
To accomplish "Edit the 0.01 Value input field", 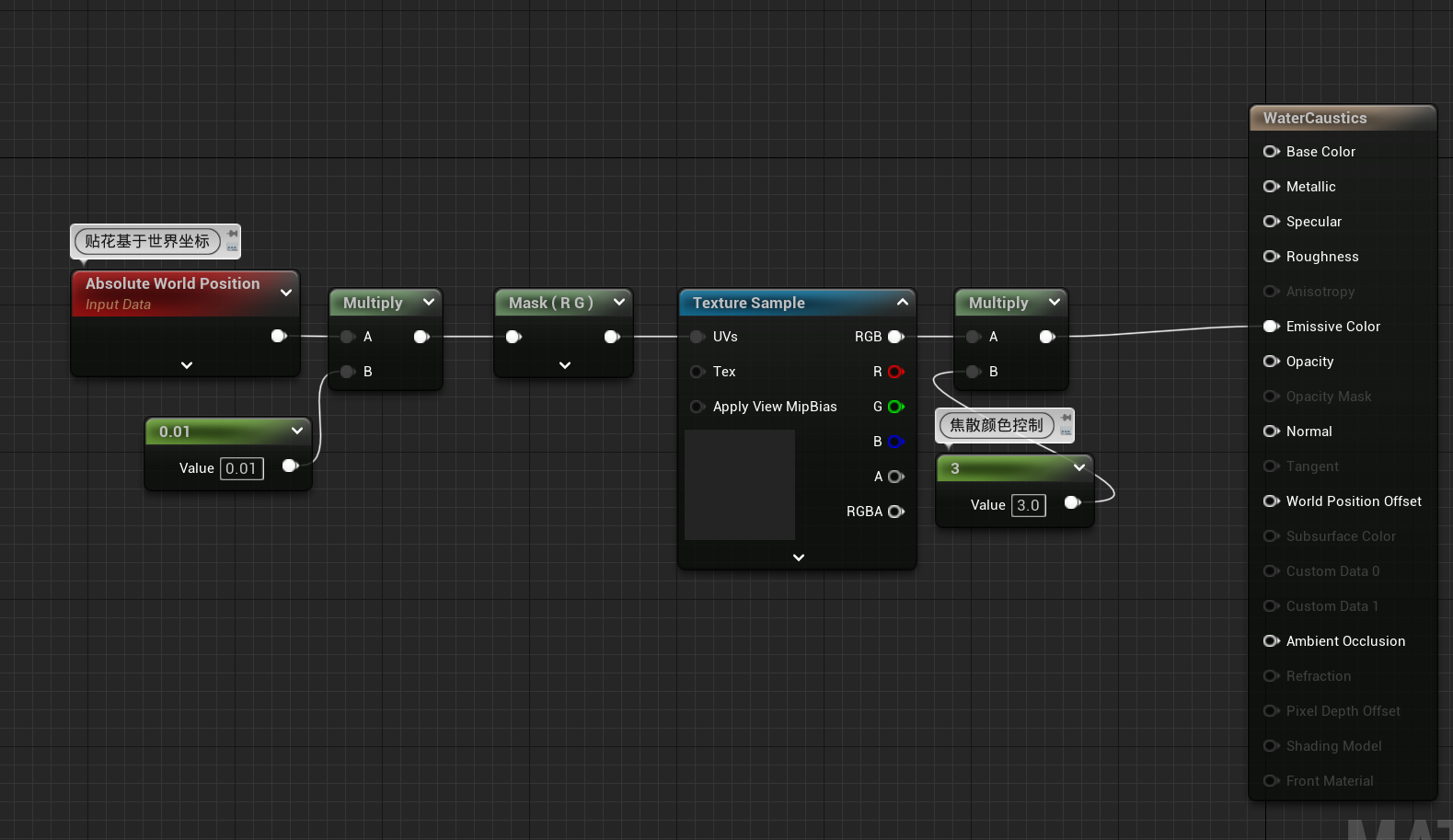I will [242, 468].
